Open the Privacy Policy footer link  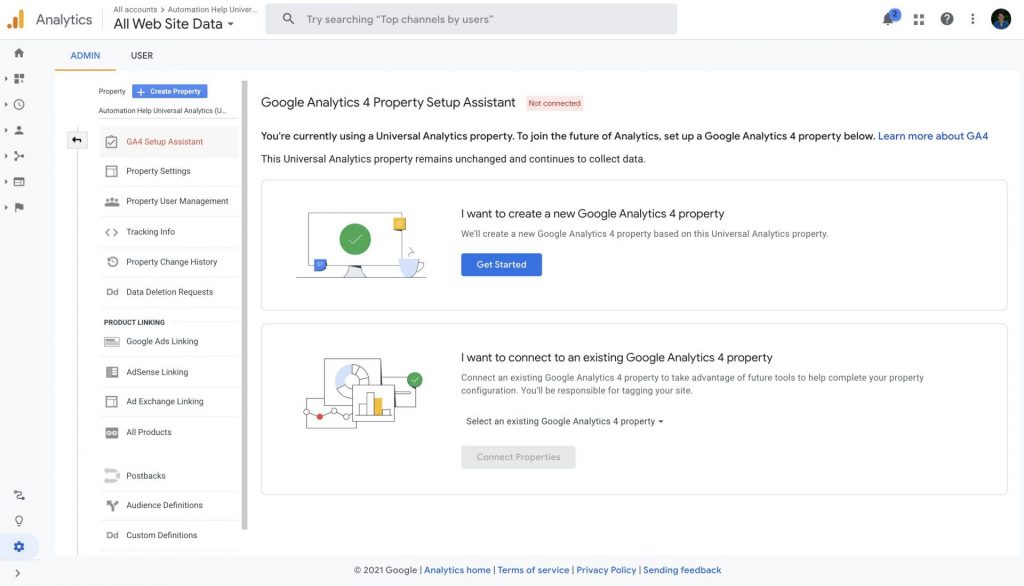(x=606, y=570)
